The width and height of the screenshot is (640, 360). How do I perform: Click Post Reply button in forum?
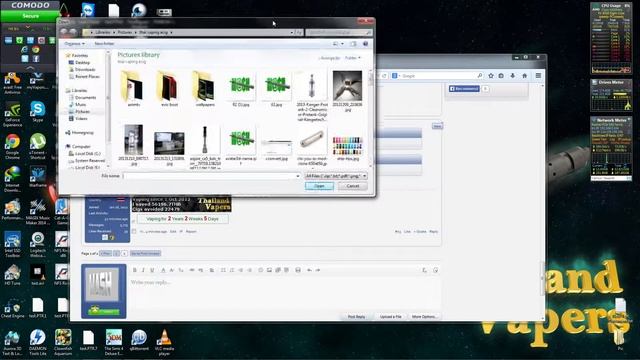(356, 317)
